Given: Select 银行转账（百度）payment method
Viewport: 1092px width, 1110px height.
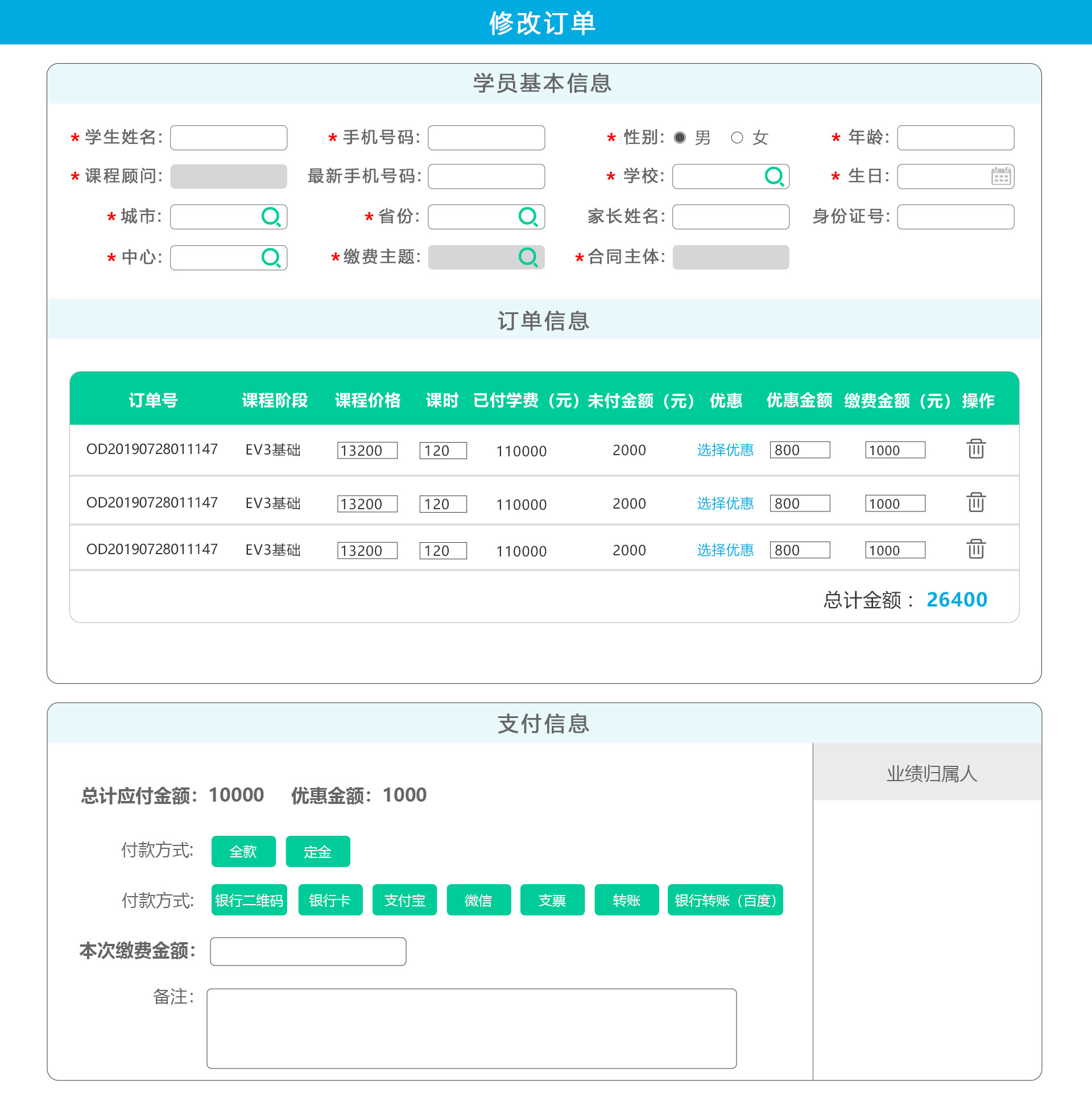Looking at the screenshot, I should coord(726,900).
